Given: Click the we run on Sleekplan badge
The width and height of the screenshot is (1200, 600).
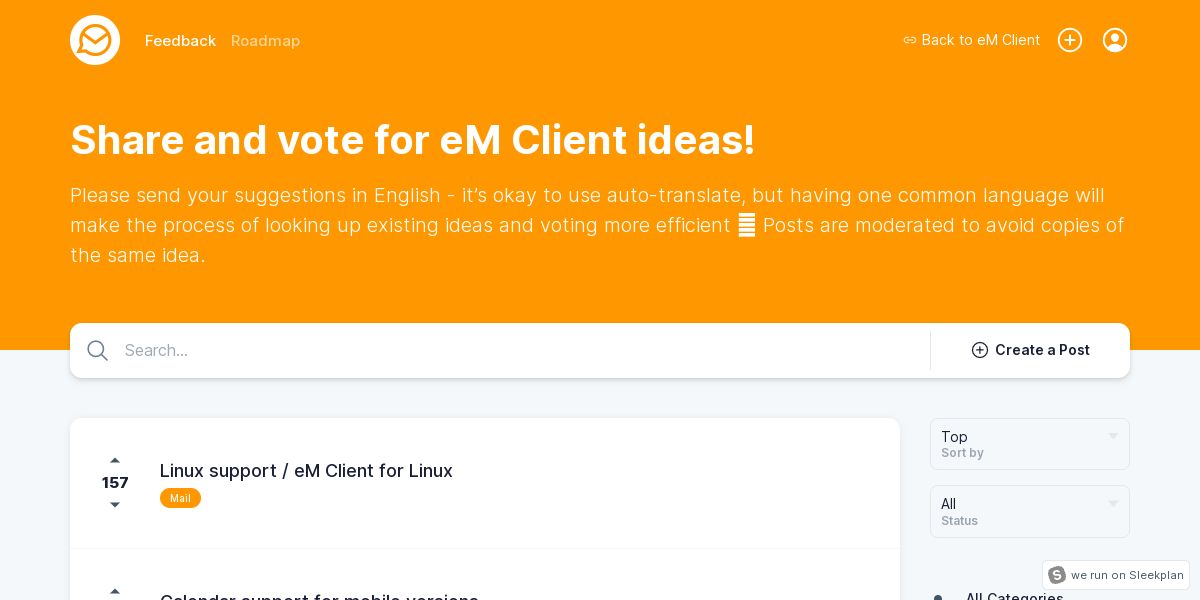Looking at the screenshot, I should click(x=1116, y=575).
